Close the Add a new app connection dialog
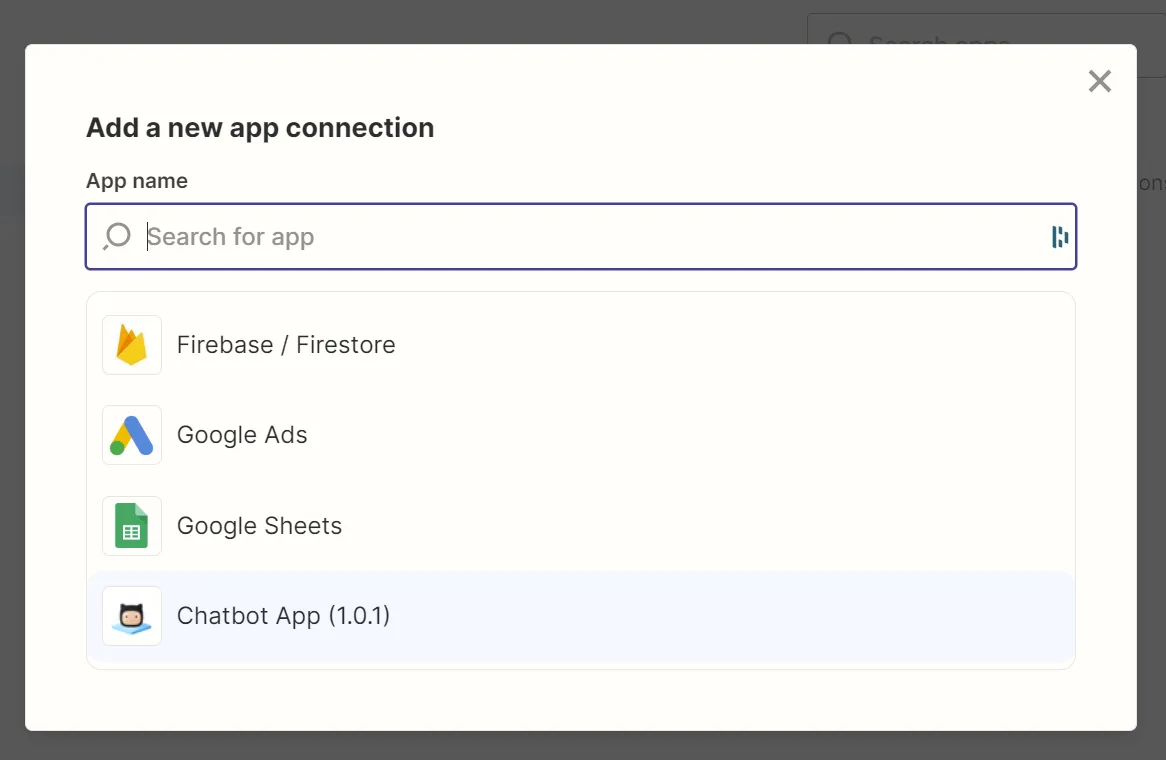The width and height of the screenshot is (1166, 760). (1099, 81)
